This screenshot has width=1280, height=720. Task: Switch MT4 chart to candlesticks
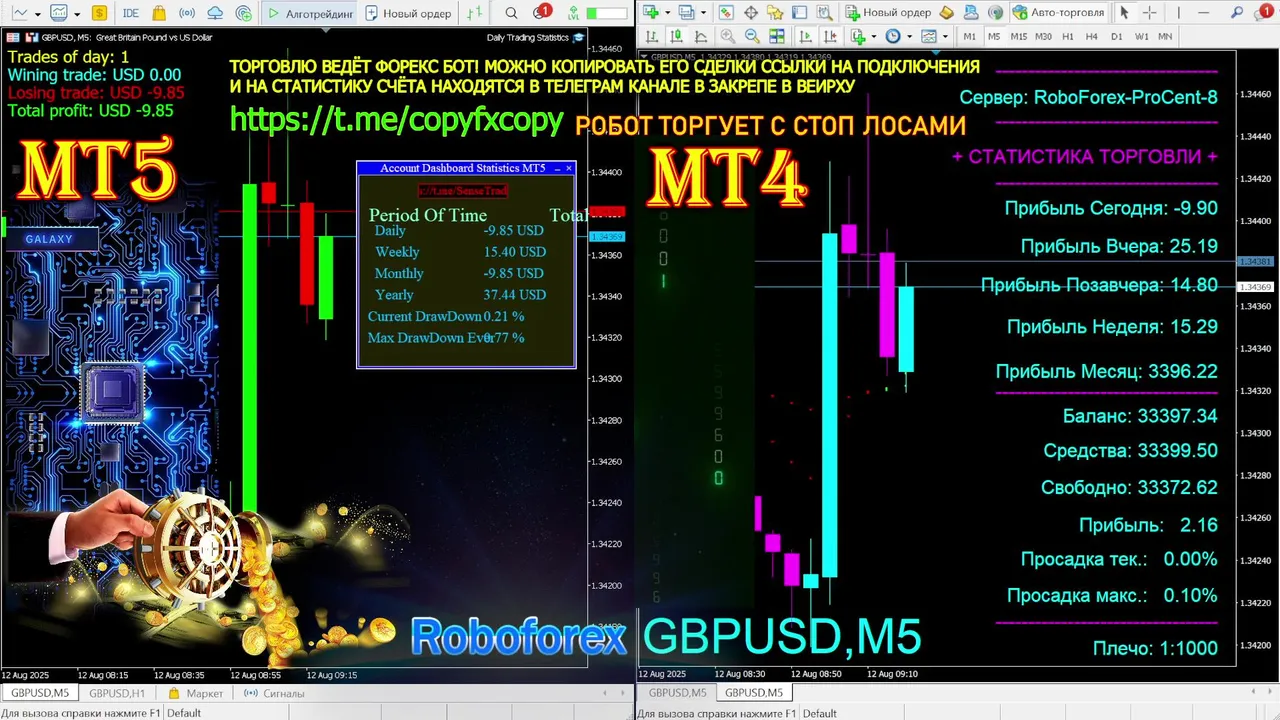point(676,36)
